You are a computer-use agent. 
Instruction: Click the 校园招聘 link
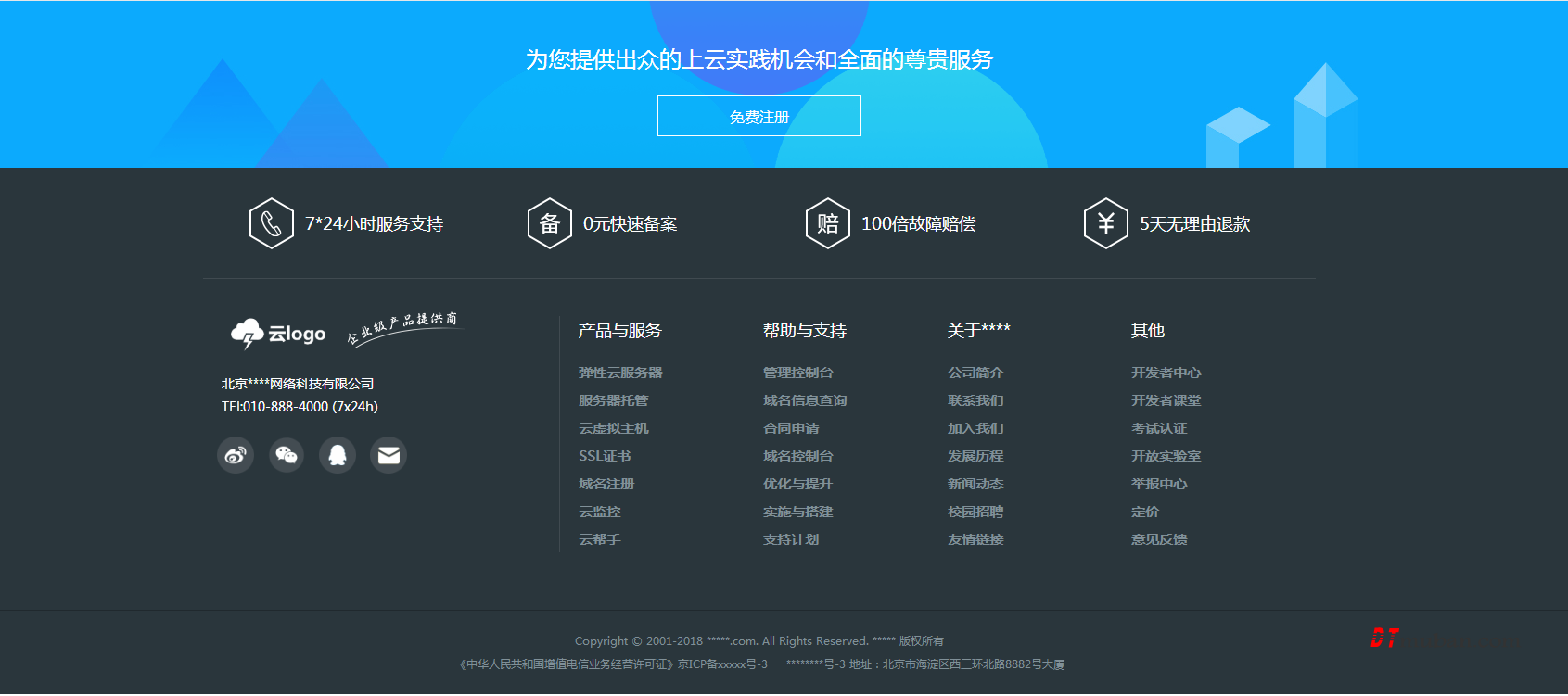point(975,512)
